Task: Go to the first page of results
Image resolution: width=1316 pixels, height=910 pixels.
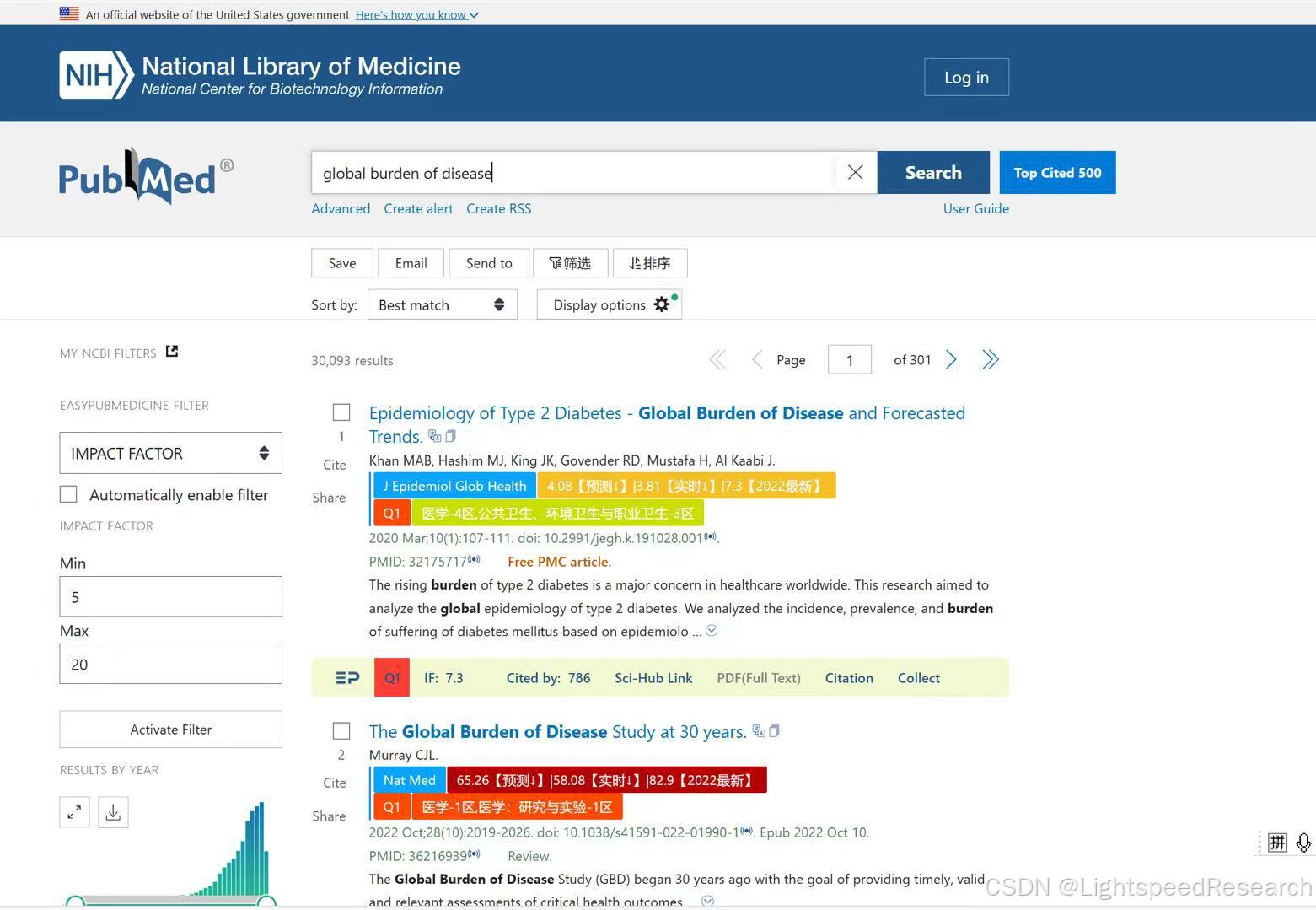Action: tap(717, 360)
